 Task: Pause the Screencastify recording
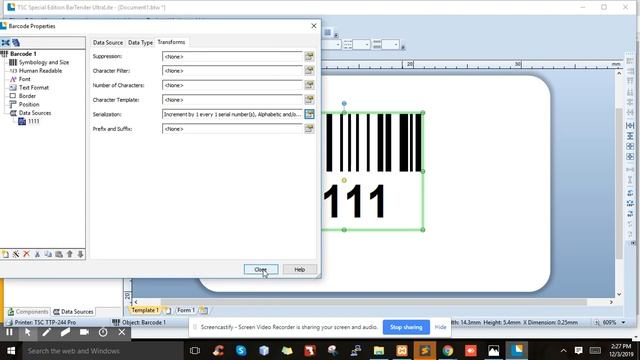click(x=9, y=332)
